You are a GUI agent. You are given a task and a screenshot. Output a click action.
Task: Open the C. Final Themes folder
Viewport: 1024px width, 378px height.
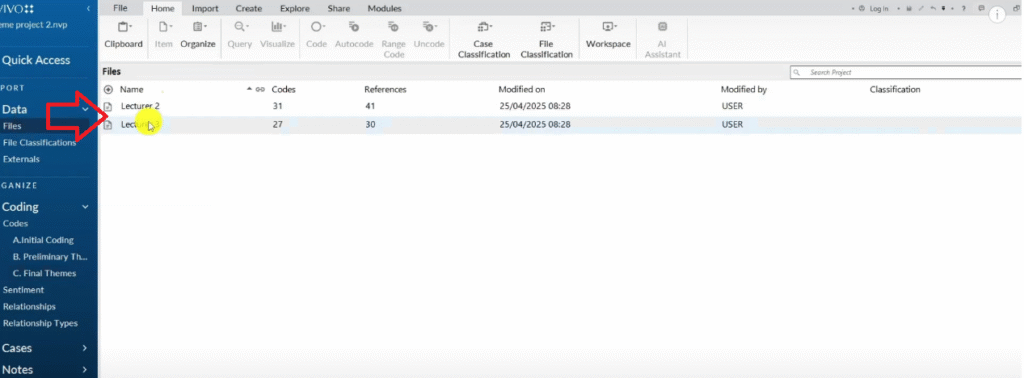[44, 274]
